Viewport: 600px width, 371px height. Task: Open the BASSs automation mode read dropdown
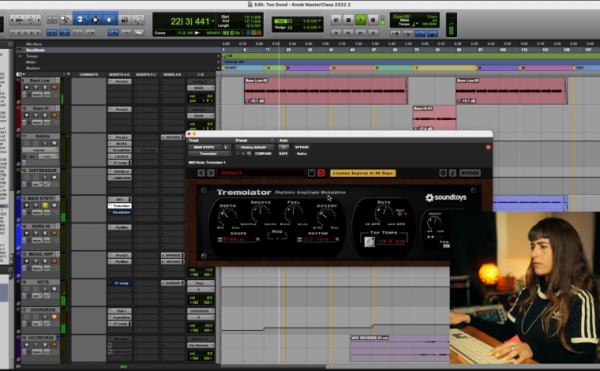(49, 156)
